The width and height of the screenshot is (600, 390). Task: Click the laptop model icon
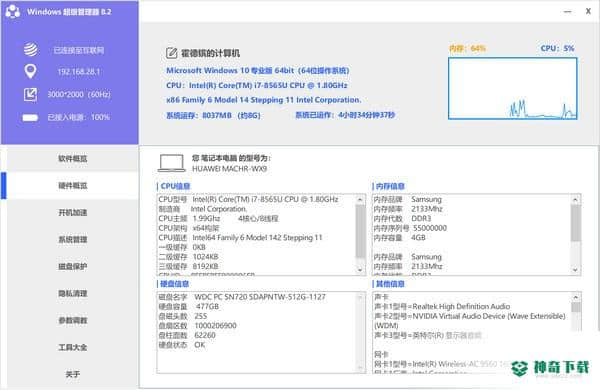[x=171, y=163]
